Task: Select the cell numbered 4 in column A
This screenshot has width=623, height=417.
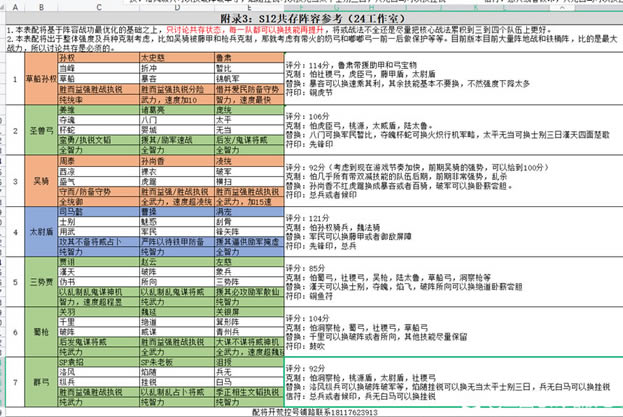Action: click(x=13, y=230)
